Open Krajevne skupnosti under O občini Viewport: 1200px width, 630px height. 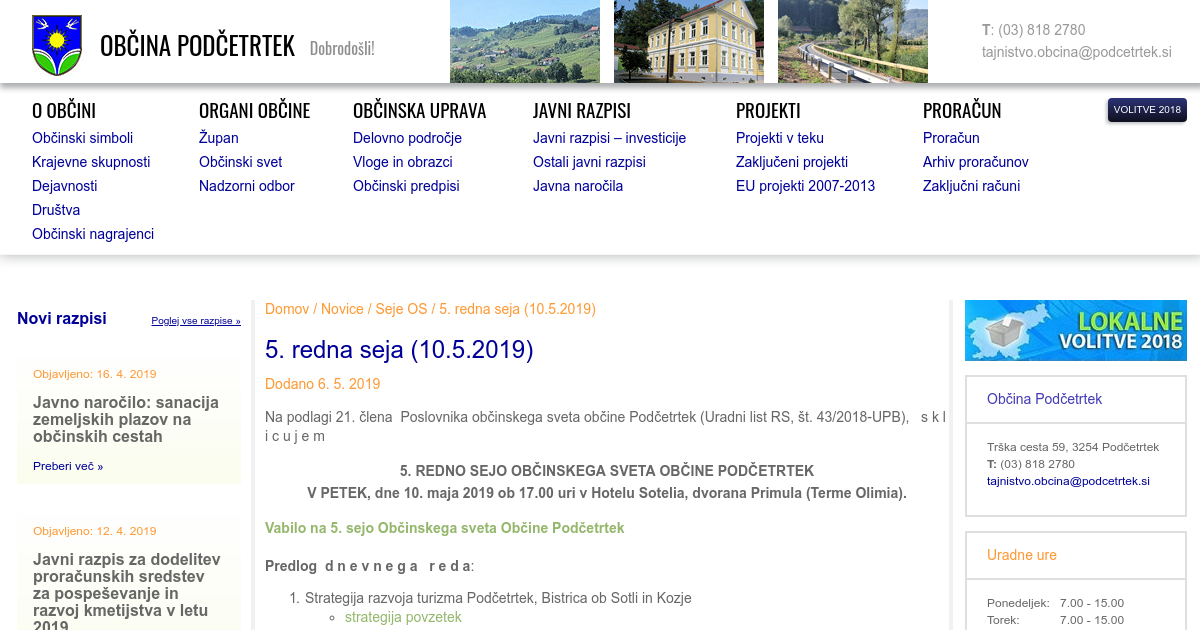[x=91, y=162]
